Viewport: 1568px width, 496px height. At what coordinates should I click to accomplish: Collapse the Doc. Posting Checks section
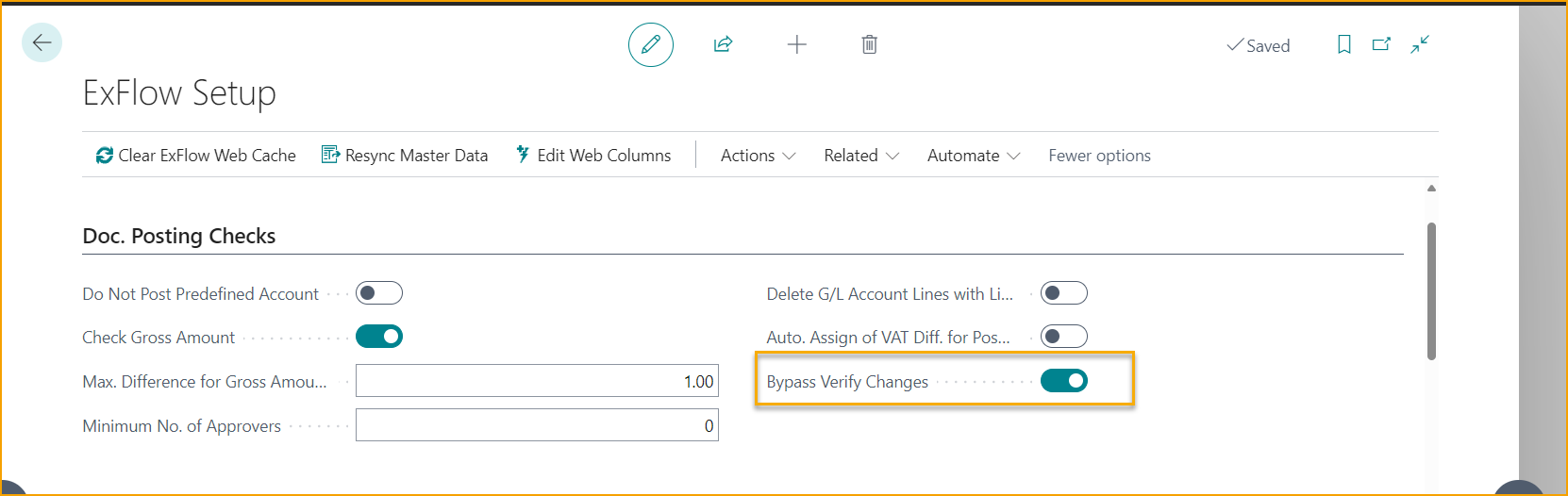pos(179,236)
